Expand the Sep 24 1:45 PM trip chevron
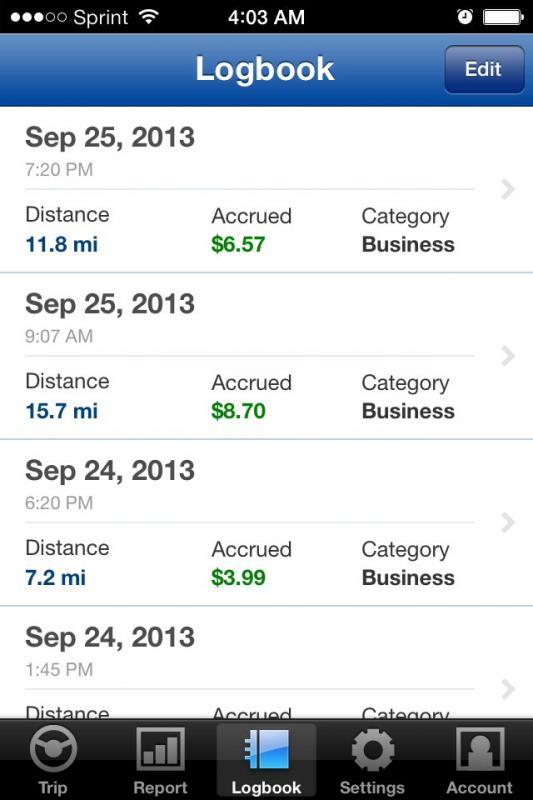The image size is (533, 800). [507, 689]
